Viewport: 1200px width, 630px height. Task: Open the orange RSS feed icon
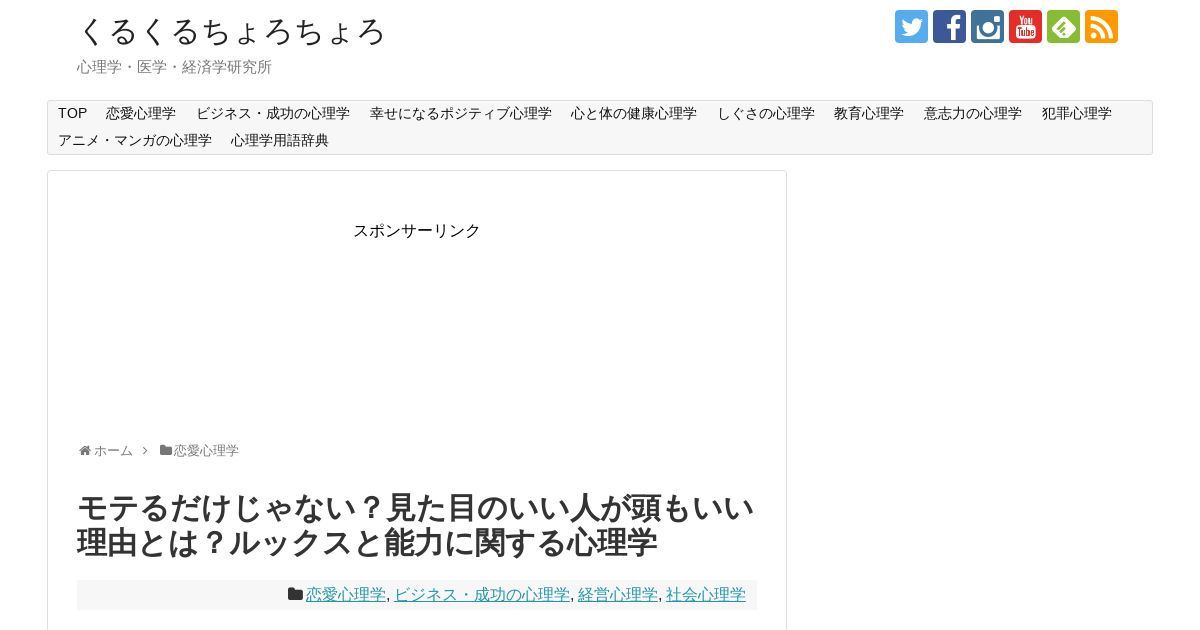pos(1101,26)
